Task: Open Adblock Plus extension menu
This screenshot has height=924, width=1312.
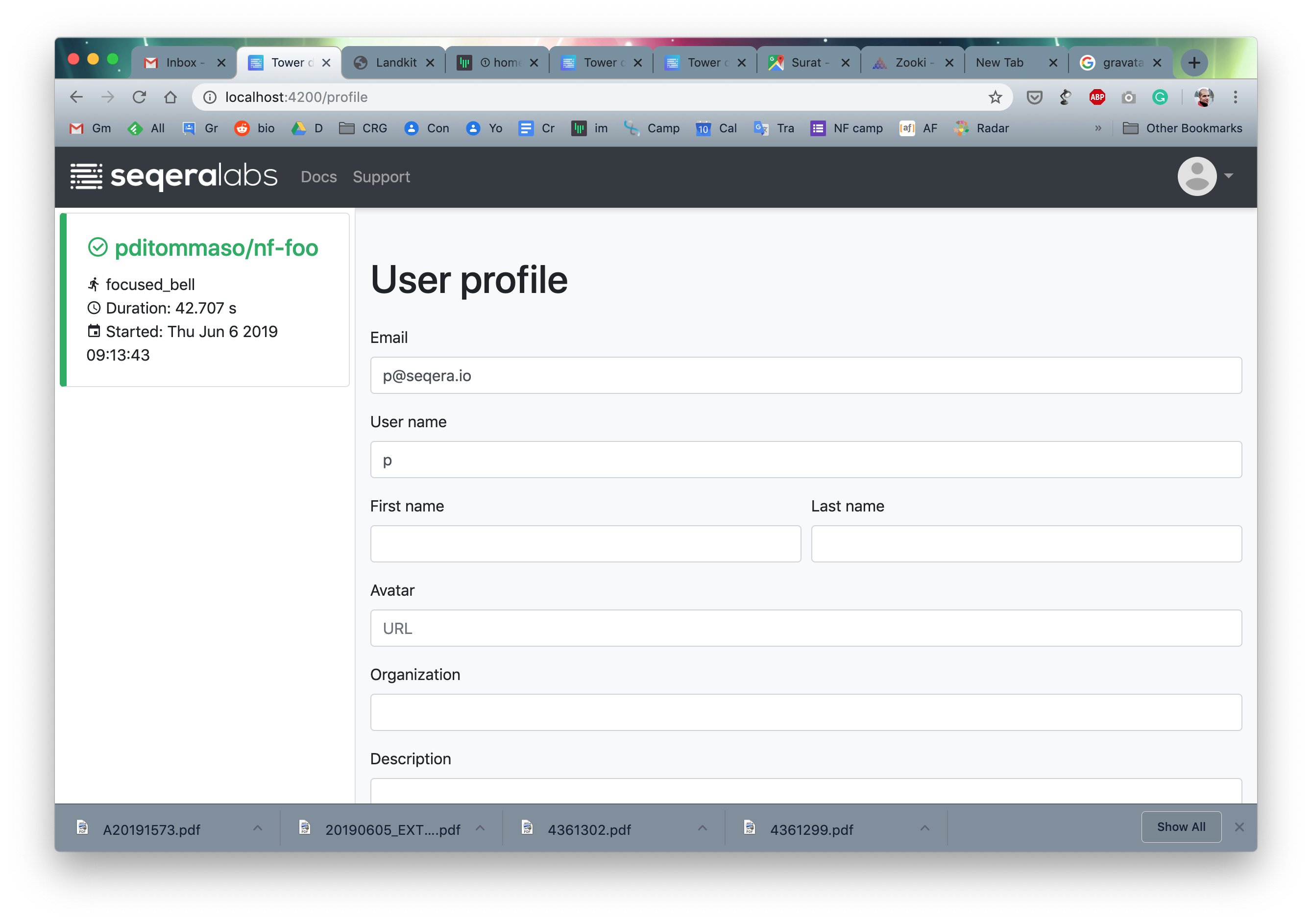Action: point(1097,97)
